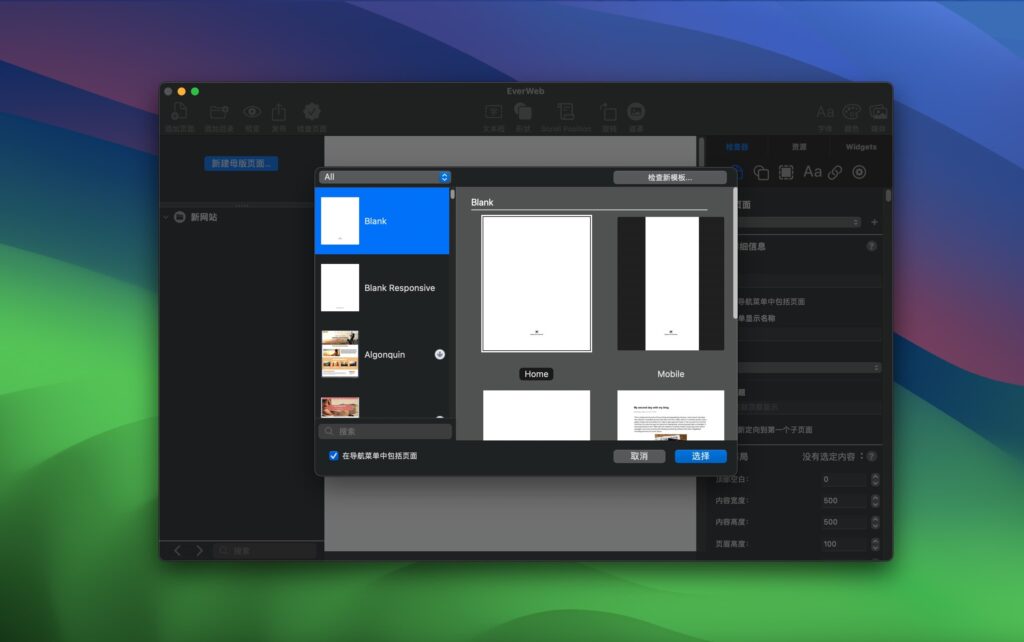
Task: Click the 新建母版页面 button in the sidebar
Action: pyautogui.click(x=239, y=163)
